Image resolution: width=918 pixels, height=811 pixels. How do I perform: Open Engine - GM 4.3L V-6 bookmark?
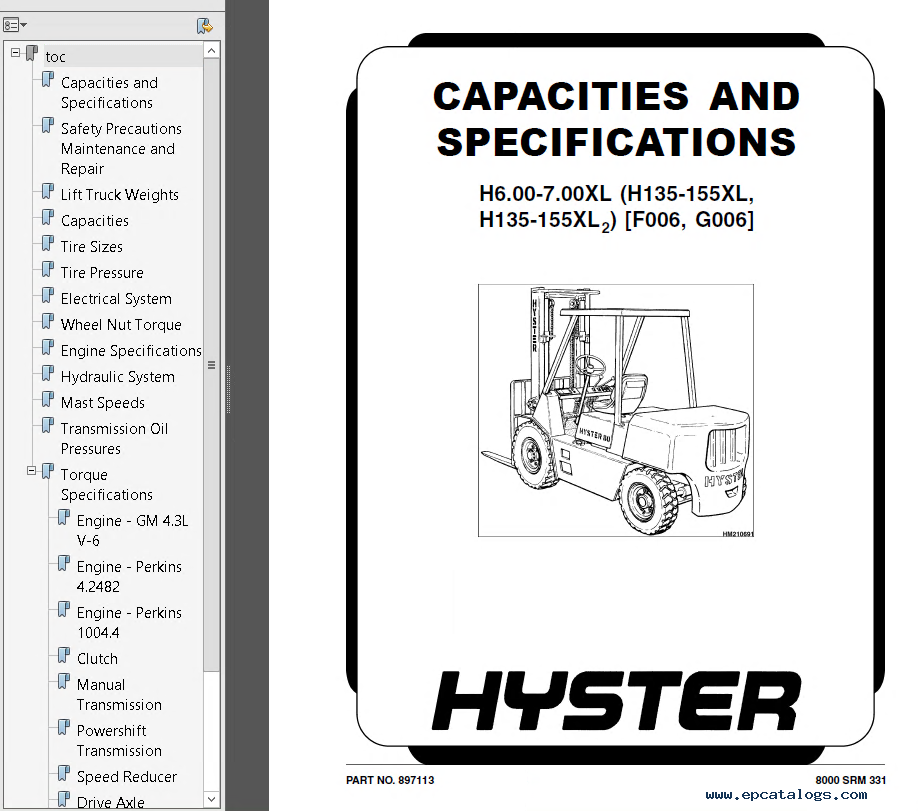coord(132,531)
